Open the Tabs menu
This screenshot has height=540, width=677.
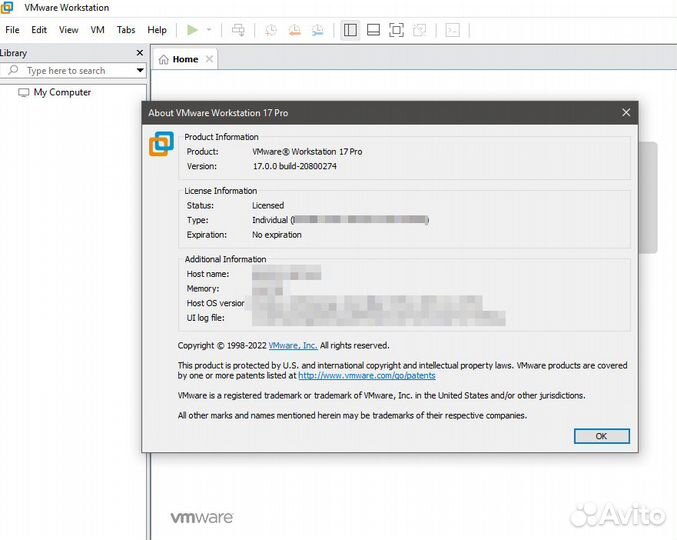click(126, 30)
